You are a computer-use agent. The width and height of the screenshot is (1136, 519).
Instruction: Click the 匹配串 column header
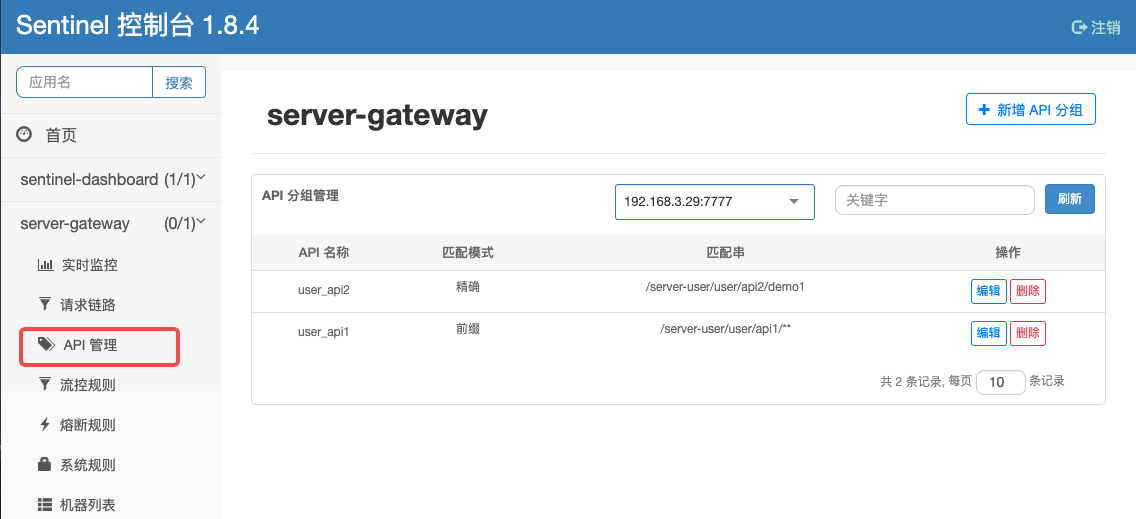(x=725, y=252)
